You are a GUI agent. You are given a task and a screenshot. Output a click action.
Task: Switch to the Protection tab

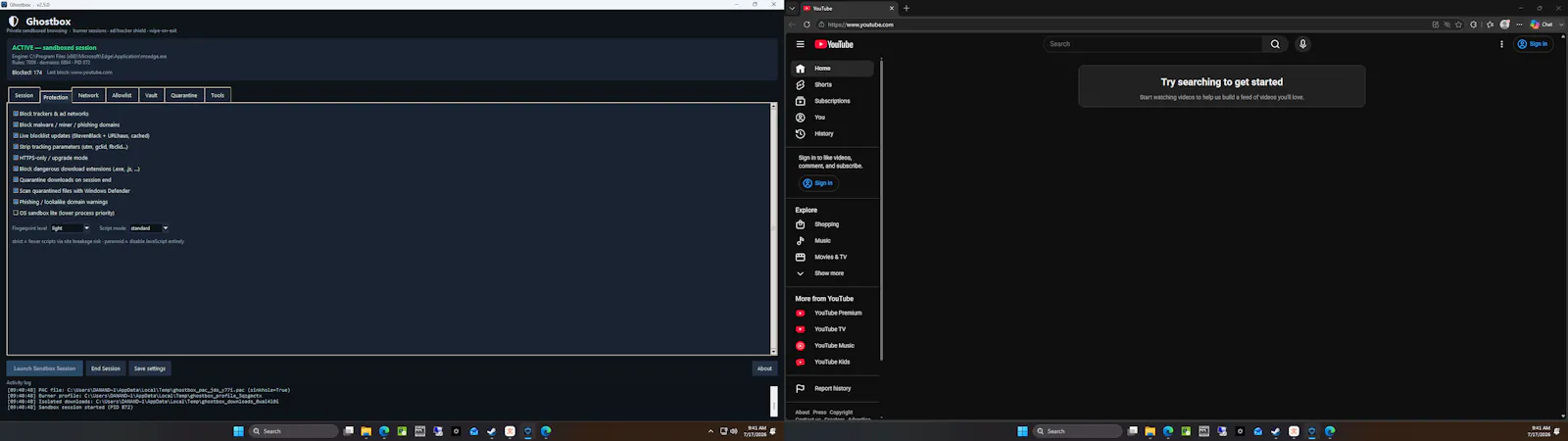click(x=56, y=96)
